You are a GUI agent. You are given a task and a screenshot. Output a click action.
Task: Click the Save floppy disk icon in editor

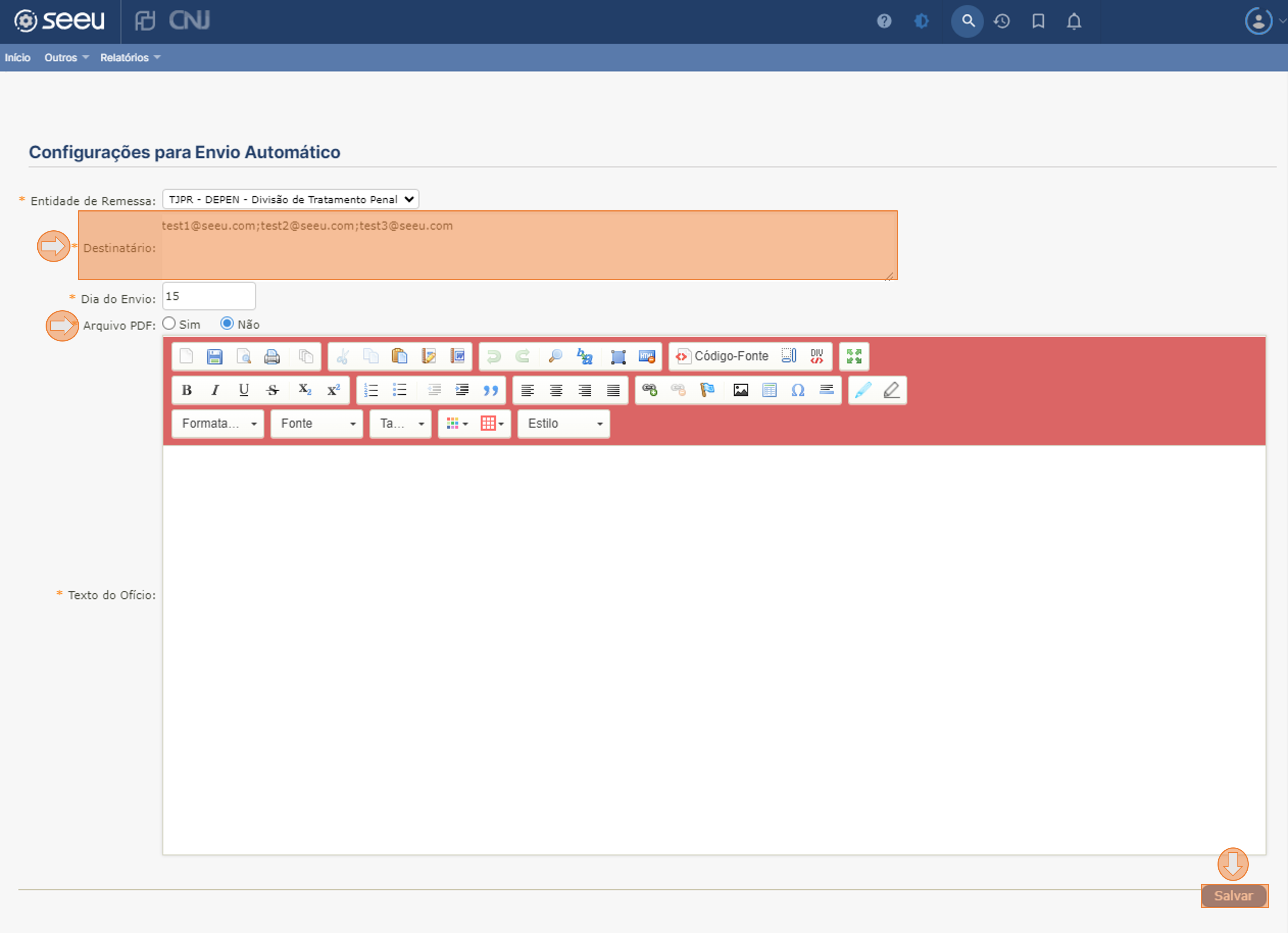pyautogui.click(x=215, y=356)
